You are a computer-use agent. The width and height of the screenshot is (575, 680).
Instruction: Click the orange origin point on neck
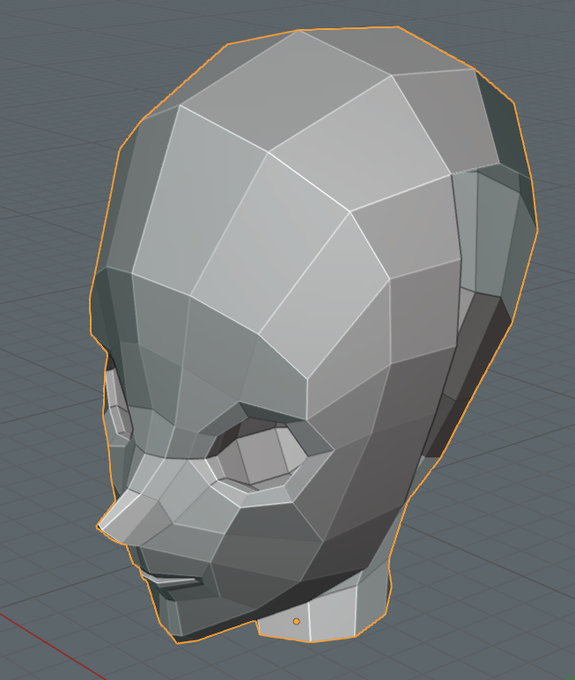point(296,621)
